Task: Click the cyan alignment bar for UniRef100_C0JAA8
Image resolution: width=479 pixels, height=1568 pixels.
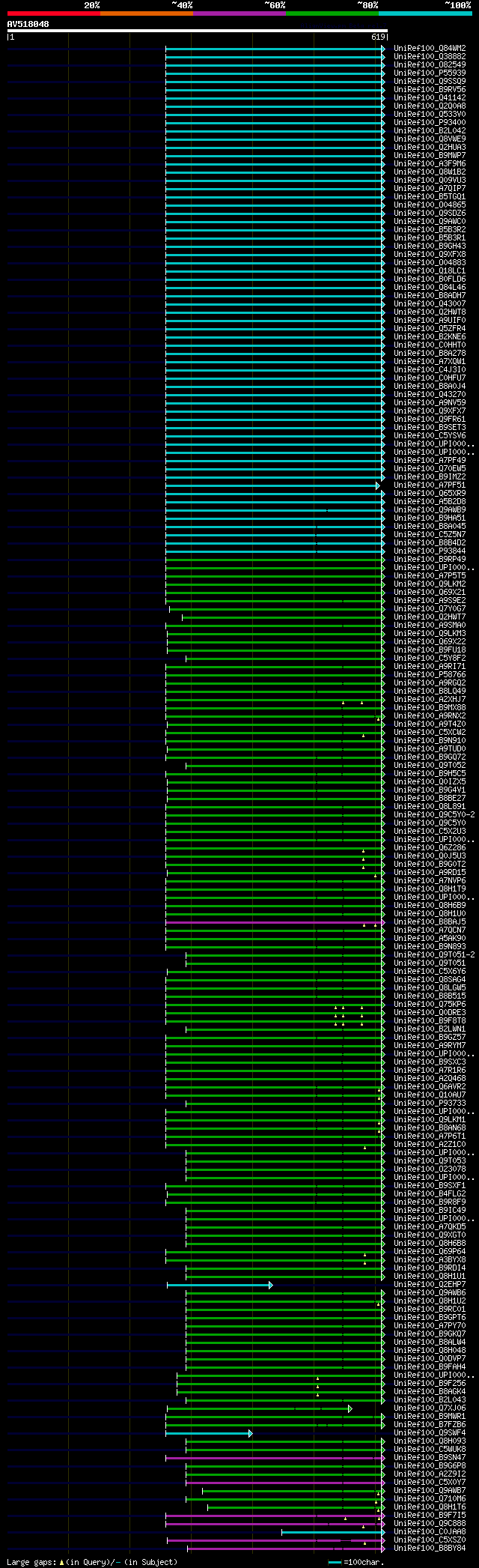Action: click(x=332, y=1533)
